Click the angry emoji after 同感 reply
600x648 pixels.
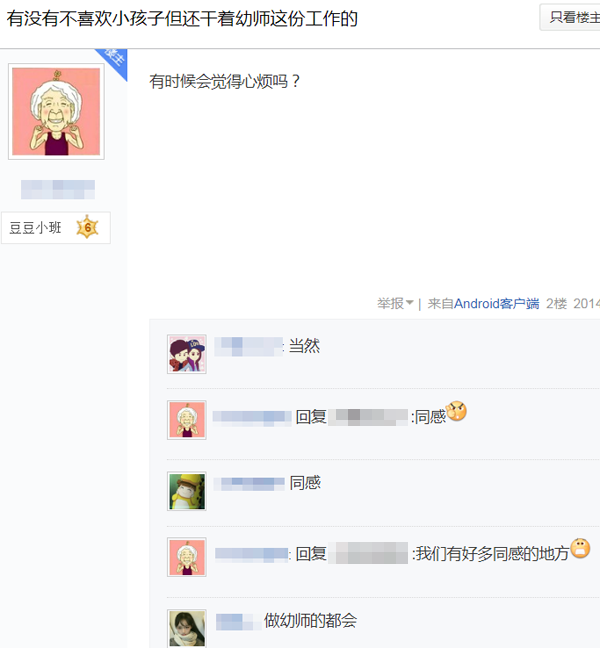(457, 412)
